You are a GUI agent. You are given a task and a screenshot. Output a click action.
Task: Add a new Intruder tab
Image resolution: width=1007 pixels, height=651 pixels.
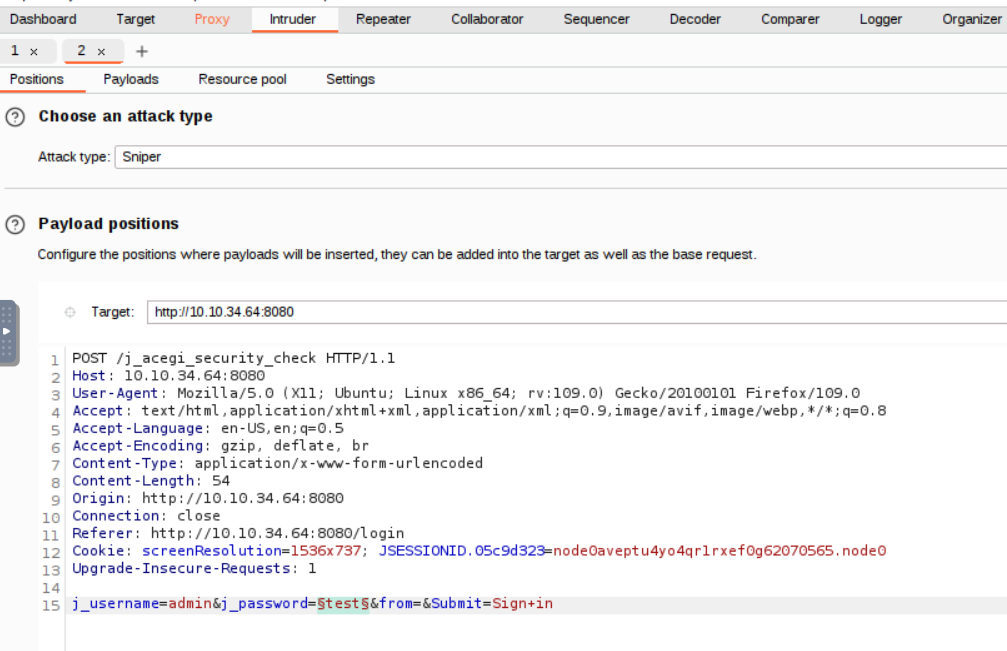coord(142,51)
